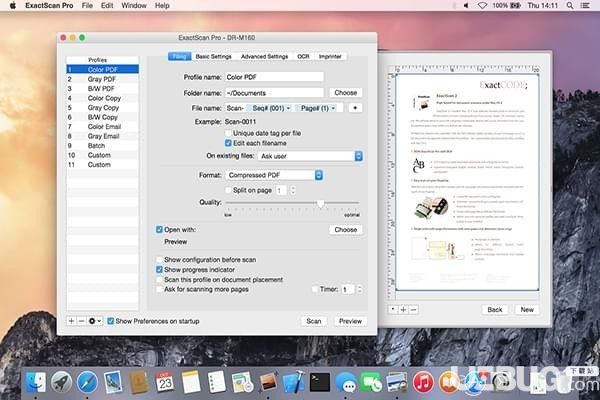Open Spotlight search in menu bar
The image size is (600, 400).
coord(570,6)
